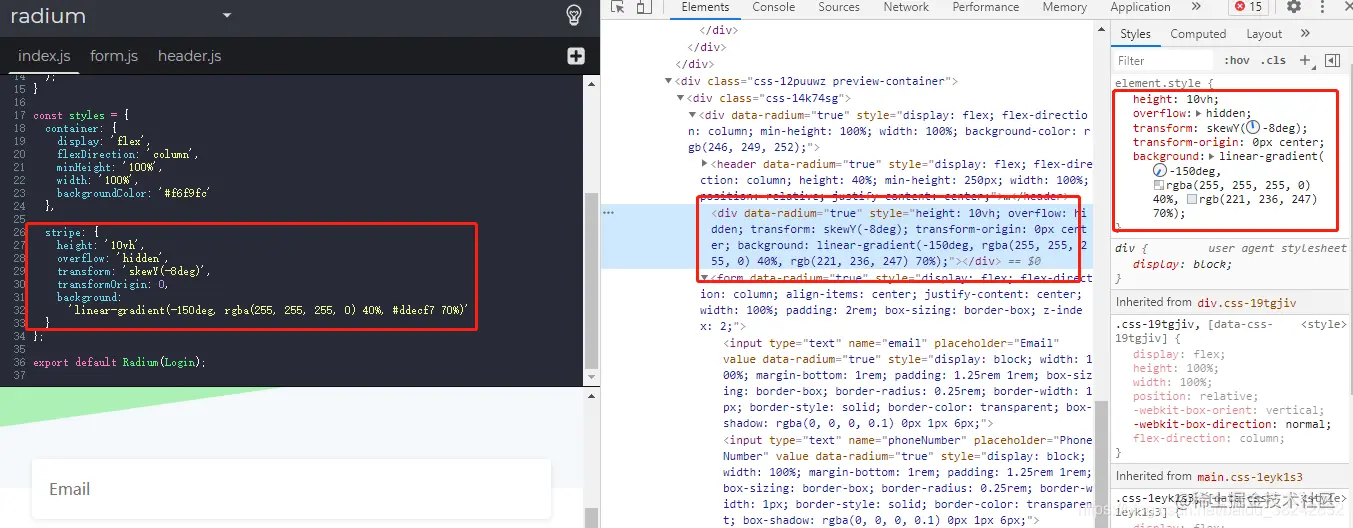Image resolution: width=1353 pixels, height=528 pixels.
Task: Activate the DevTools inspect element picker icon
Action: (617, 7)
